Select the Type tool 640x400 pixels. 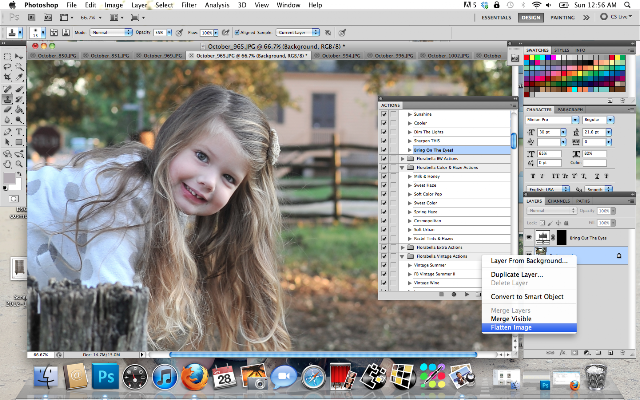click(x=20, y=129)
